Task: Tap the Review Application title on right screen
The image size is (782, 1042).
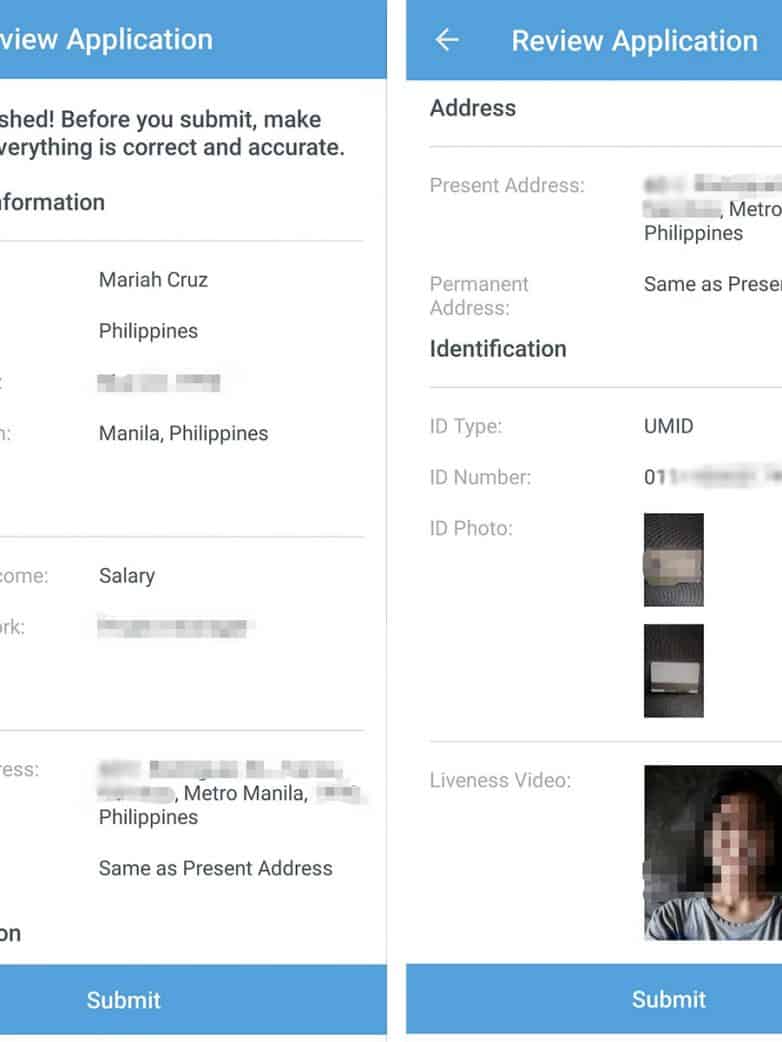Action: [x=634, y=41]
